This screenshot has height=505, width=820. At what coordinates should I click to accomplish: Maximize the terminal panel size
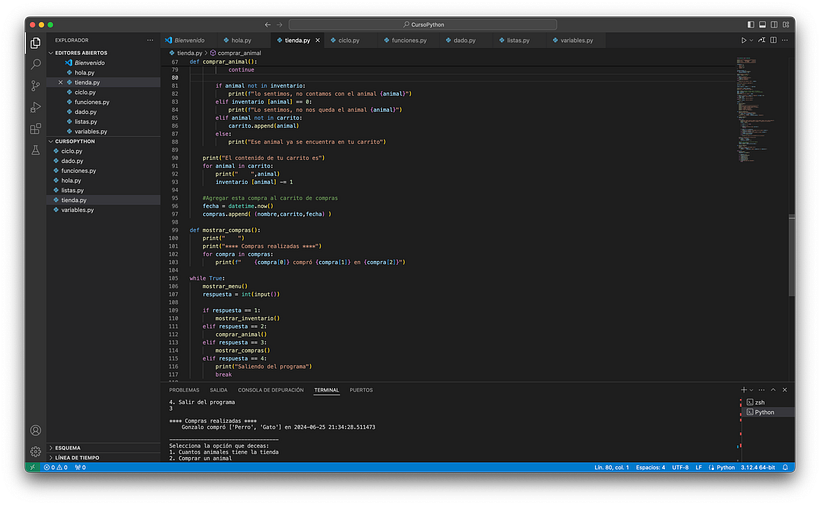coord(773,390)
